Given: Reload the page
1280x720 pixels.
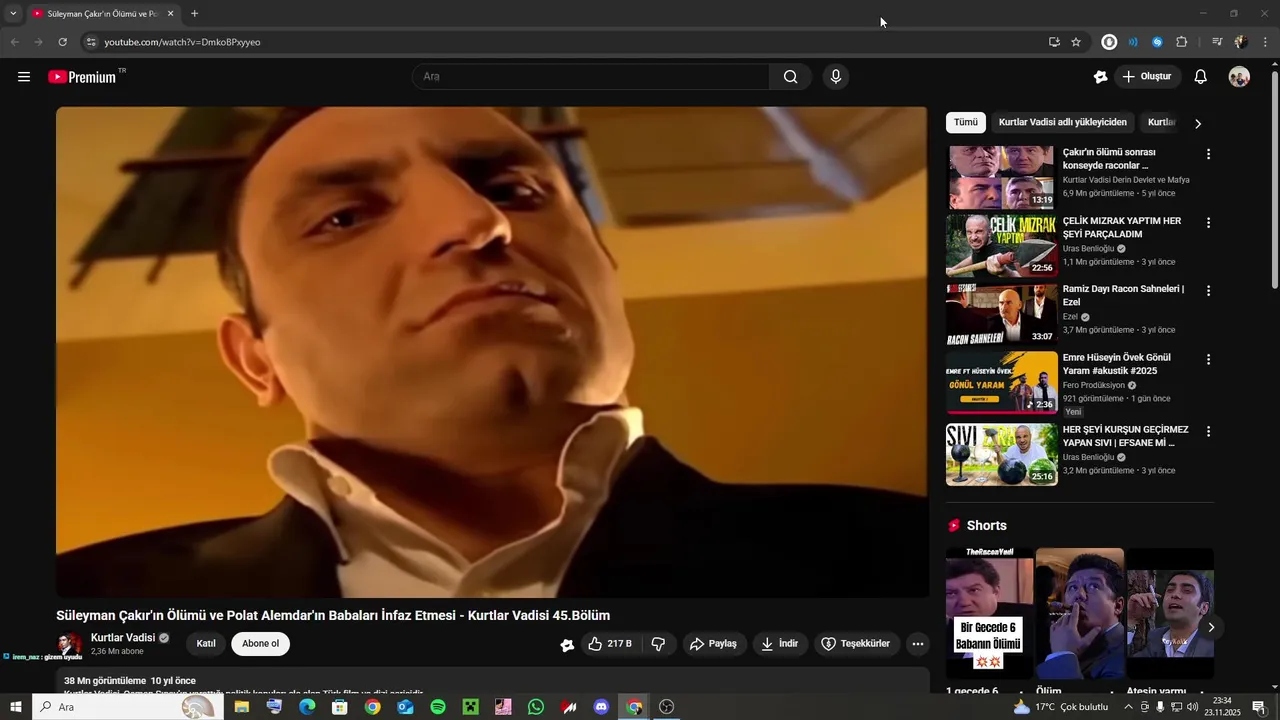Looking at the screenshot, I should (x=62, y=42).
